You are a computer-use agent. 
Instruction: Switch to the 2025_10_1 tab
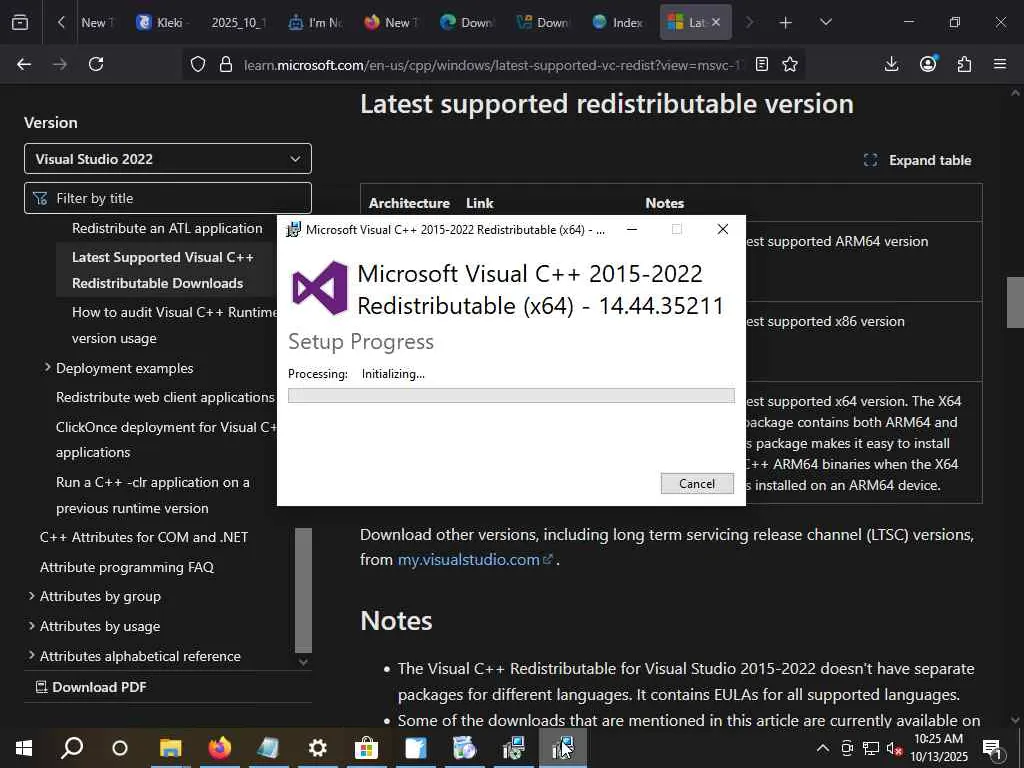[x=239, y=22]
